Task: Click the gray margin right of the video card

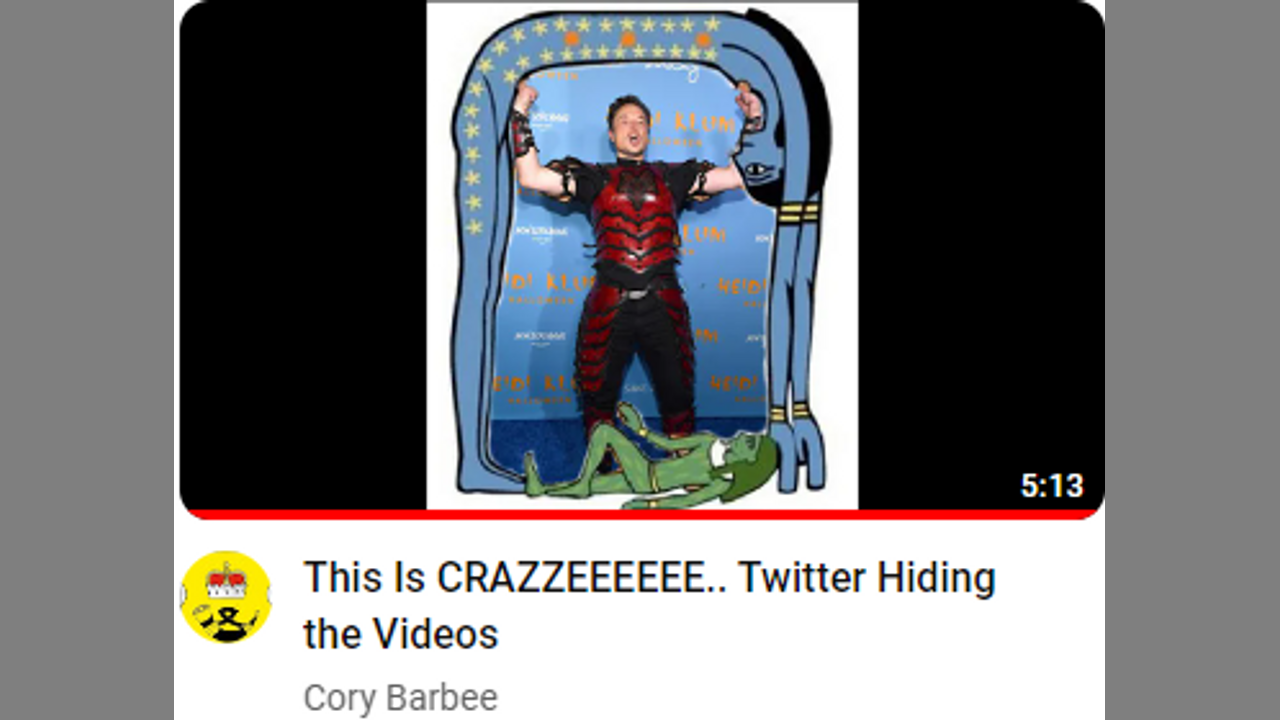Action: pyautogui.click(x=1192, y=360)
